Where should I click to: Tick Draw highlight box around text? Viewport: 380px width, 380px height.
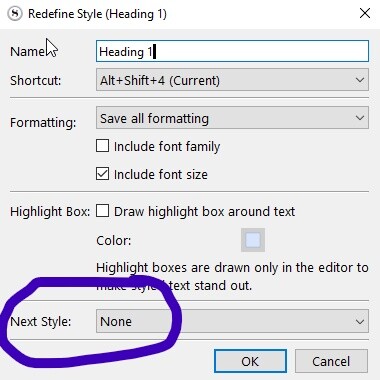[x=102, y=211]
